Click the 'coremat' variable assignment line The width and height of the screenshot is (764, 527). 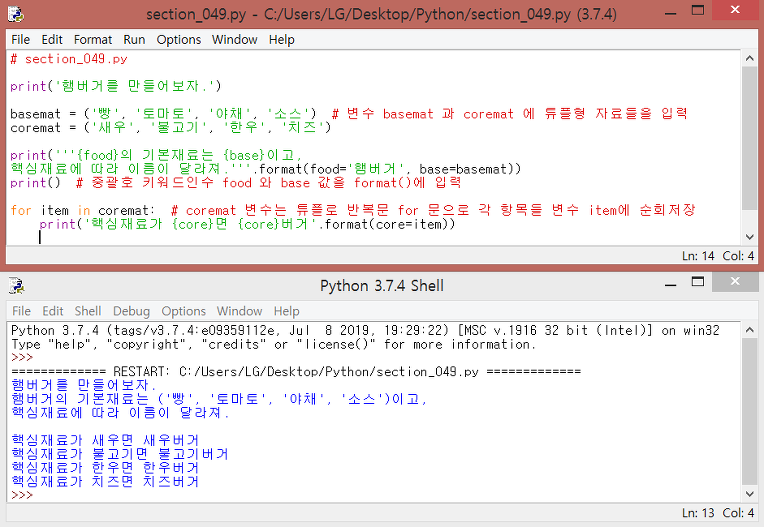(x=171, y=128)
